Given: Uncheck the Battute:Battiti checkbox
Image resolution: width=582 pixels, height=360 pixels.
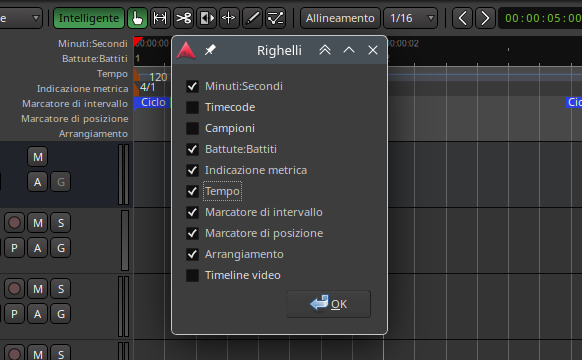Looking at the screenshot, I should [x=192, y=149].
